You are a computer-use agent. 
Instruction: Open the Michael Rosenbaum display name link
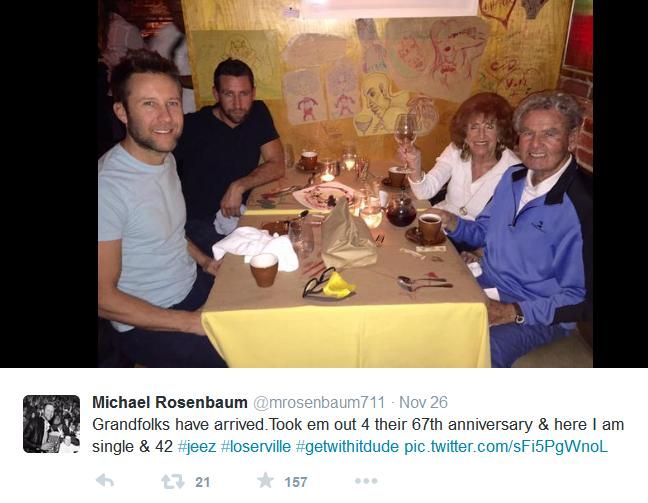coord(170,402)
